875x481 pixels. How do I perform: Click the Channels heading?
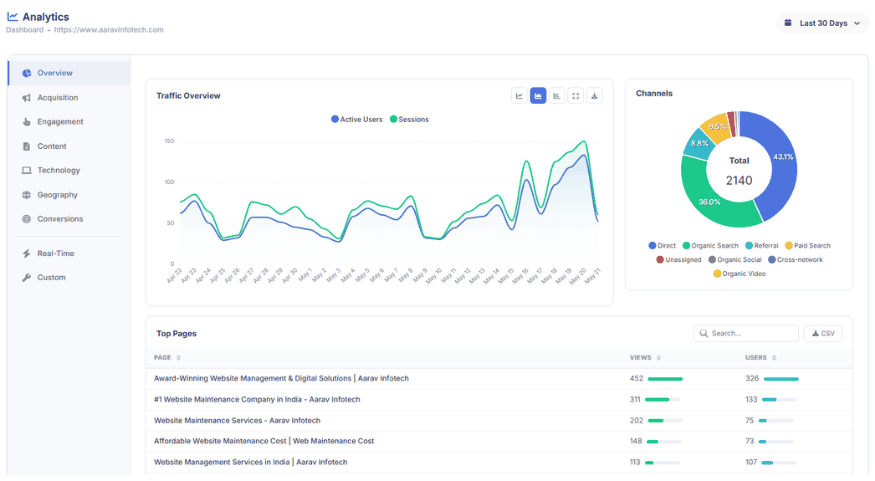coord(654,93)
